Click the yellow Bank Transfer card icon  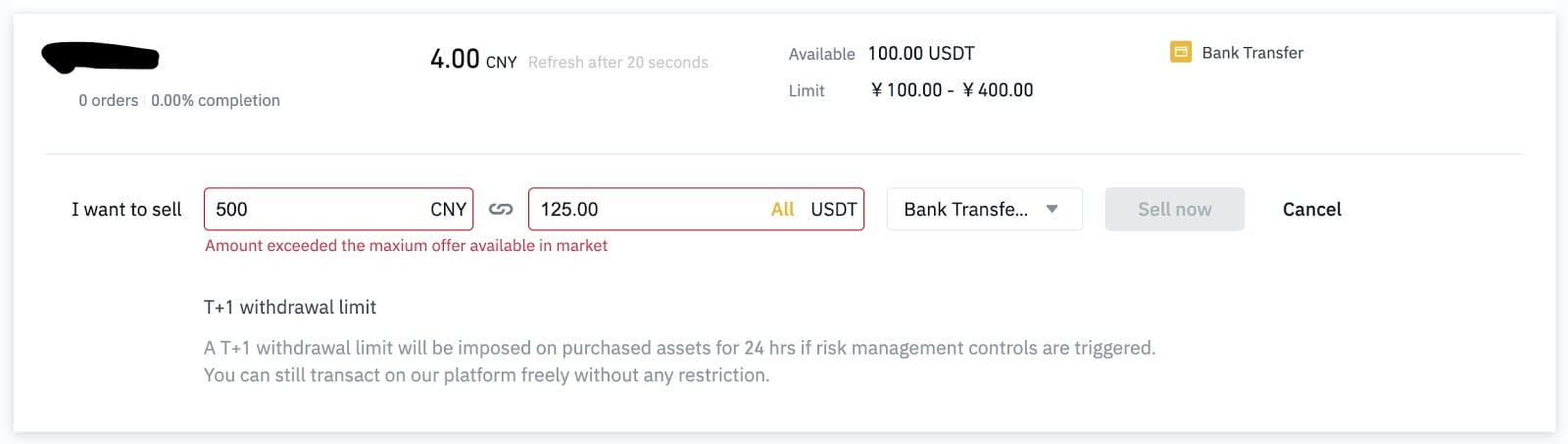point(1180,52)
